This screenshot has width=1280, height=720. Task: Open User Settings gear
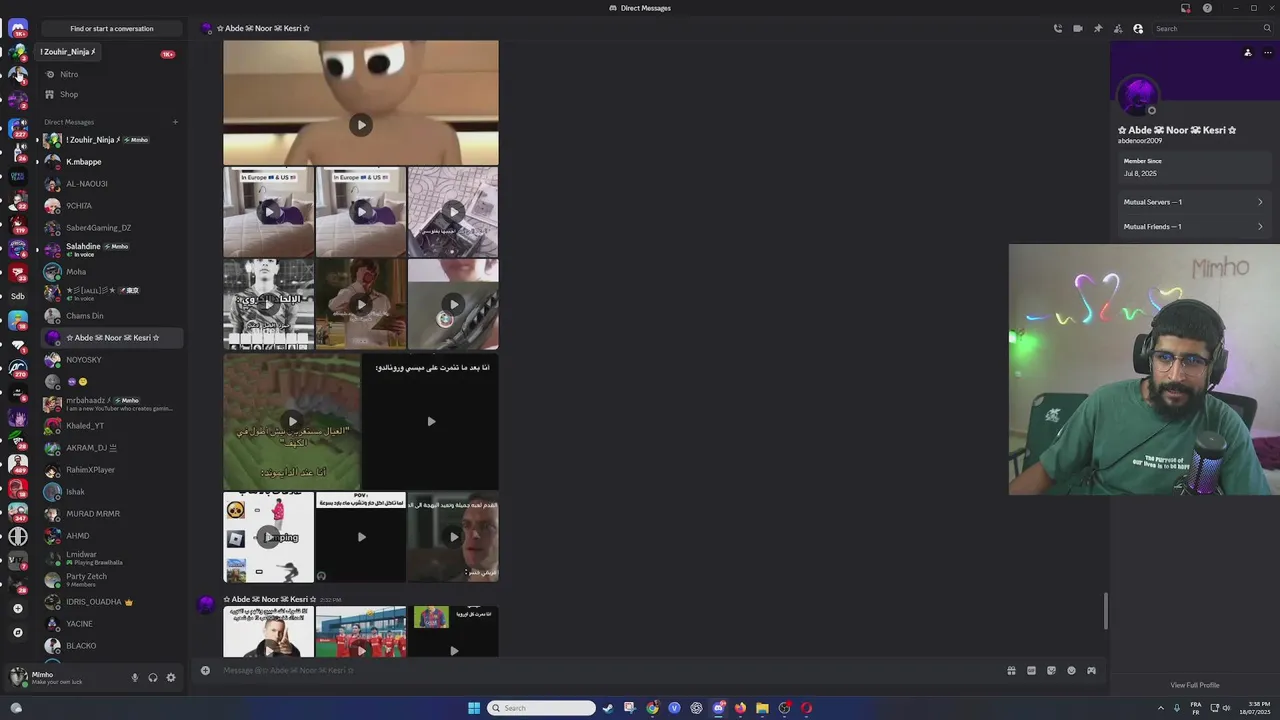coord(171,678)
